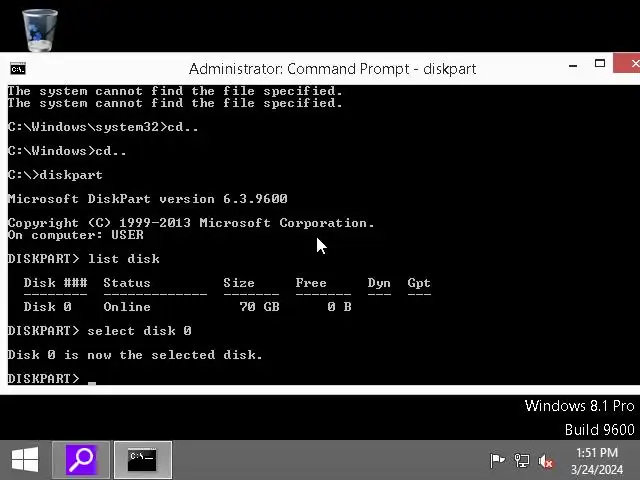The image size is (640, 480).
Task: Select the Command Prompt taskbar button
Action: 142,460
